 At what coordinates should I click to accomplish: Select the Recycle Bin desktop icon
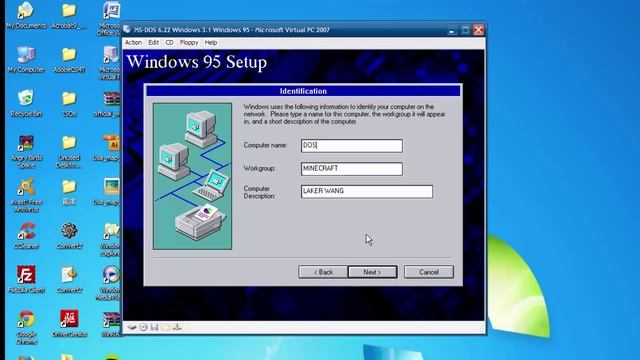(x=26, y=103)
